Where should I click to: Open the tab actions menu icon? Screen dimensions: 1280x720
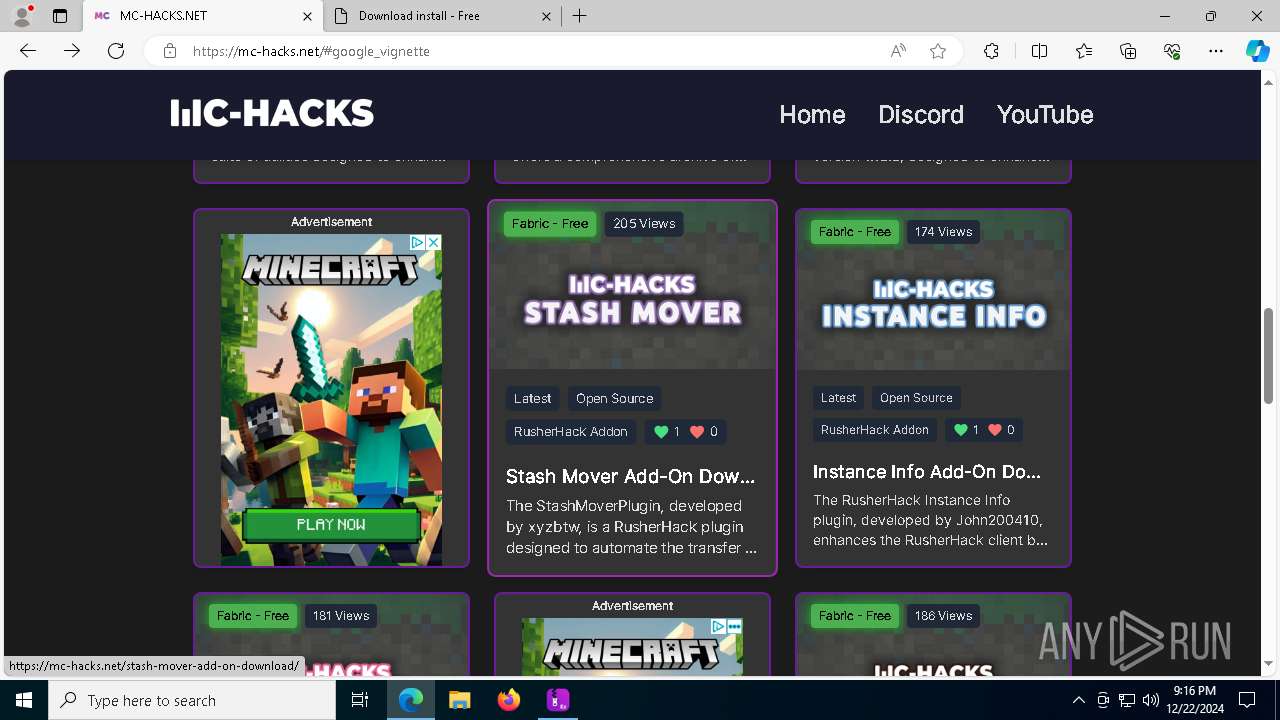tap(60, 16)
